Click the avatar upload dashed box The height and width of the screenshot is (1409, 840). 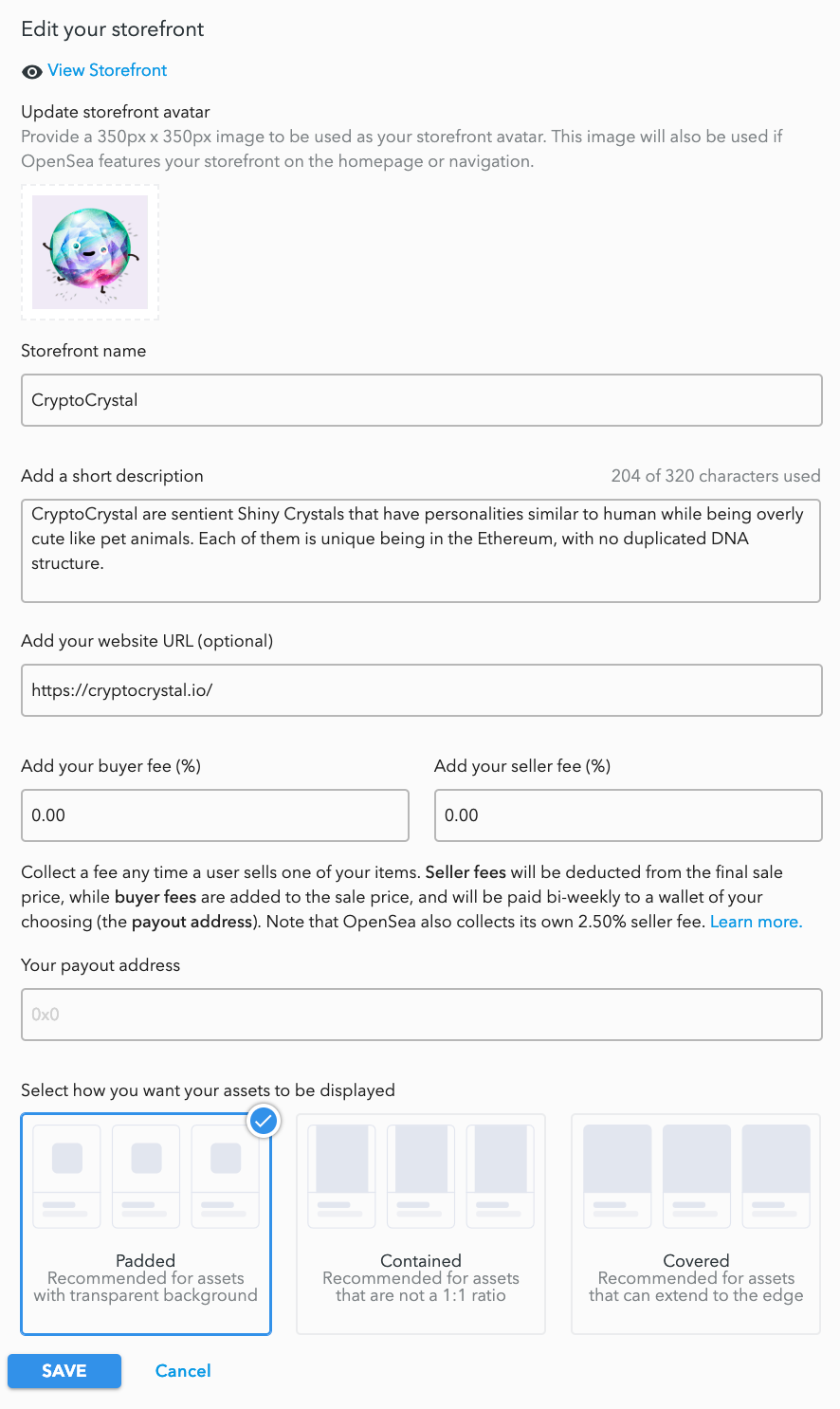pos(90,252)
